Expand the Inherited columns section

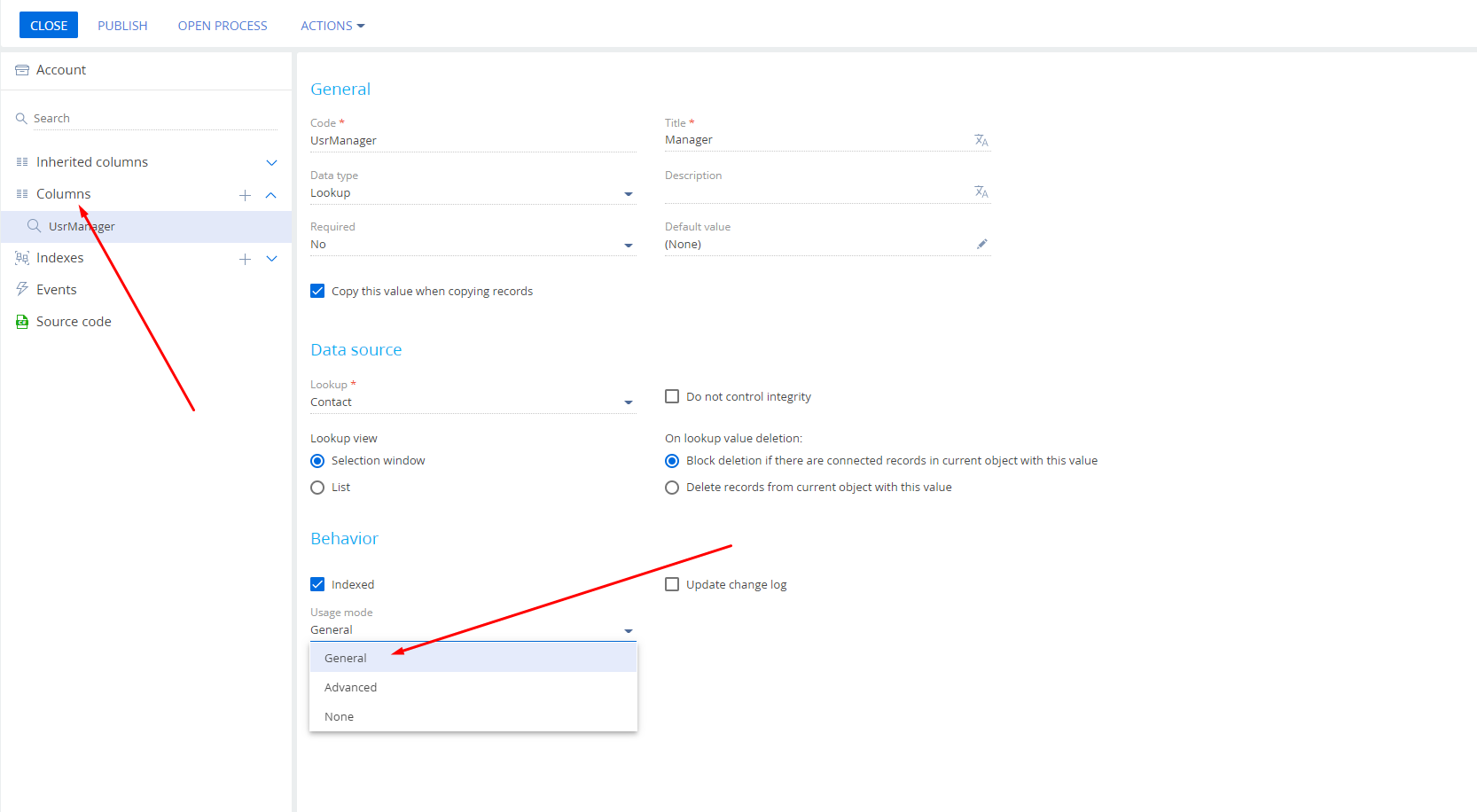click(x=271, y=162)
